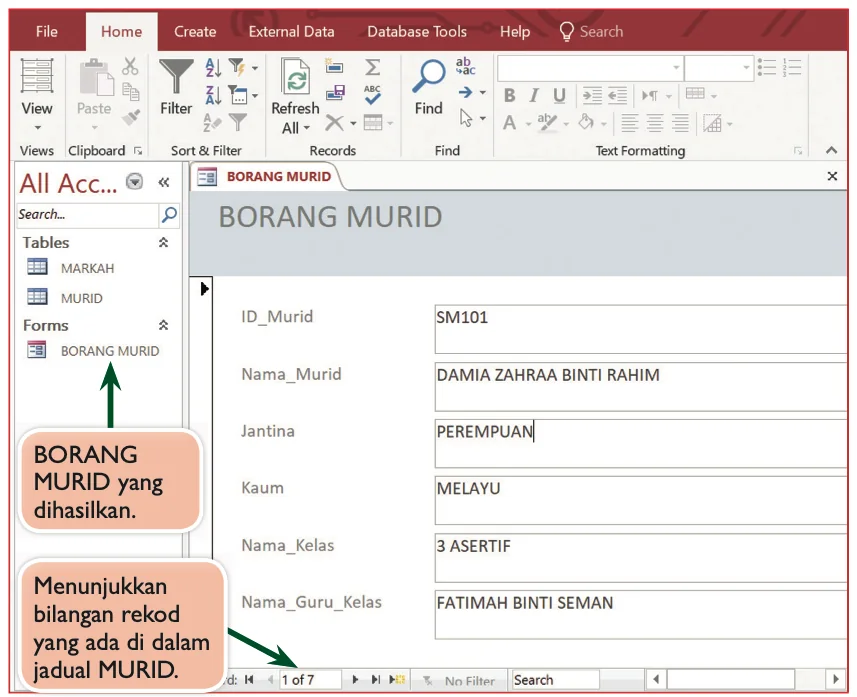
Task: Open the All Access Objects menu arrow
Action: coord(134,181)
